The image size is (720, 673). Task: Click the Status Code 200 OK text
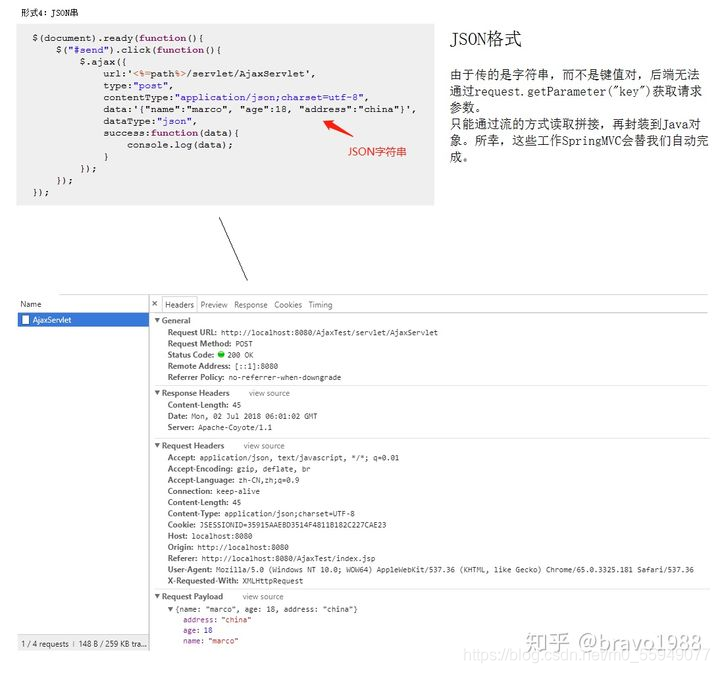tap(240, 355)
